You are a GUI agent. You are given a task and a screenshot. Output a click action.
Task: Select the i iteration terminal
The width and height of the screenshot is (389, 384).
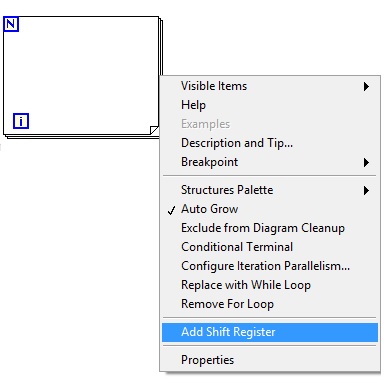click(21, 121)
